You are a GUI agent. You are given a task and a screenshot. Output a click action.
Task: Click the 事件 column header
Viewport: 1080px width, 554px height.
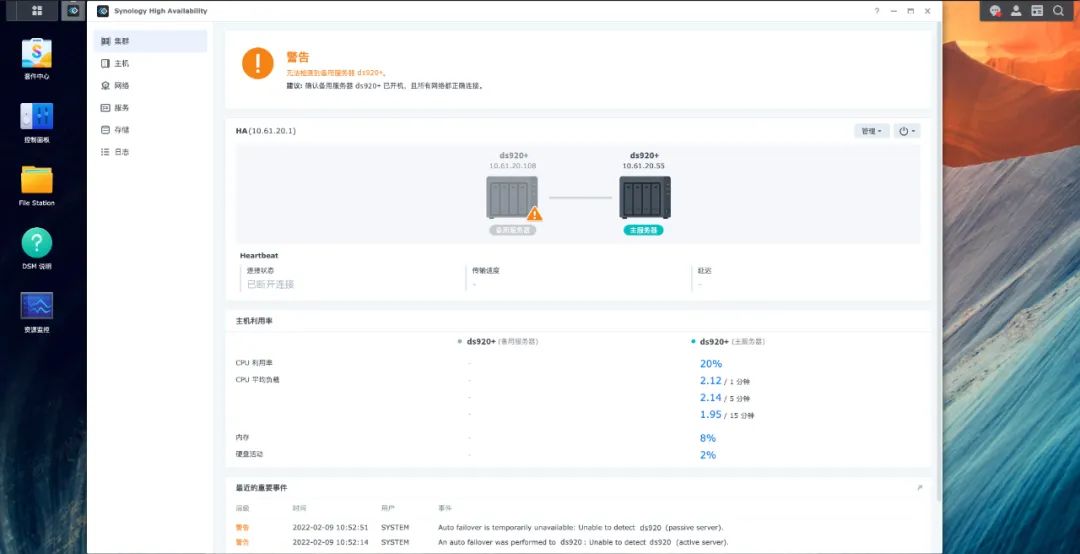tap(445, 509)
